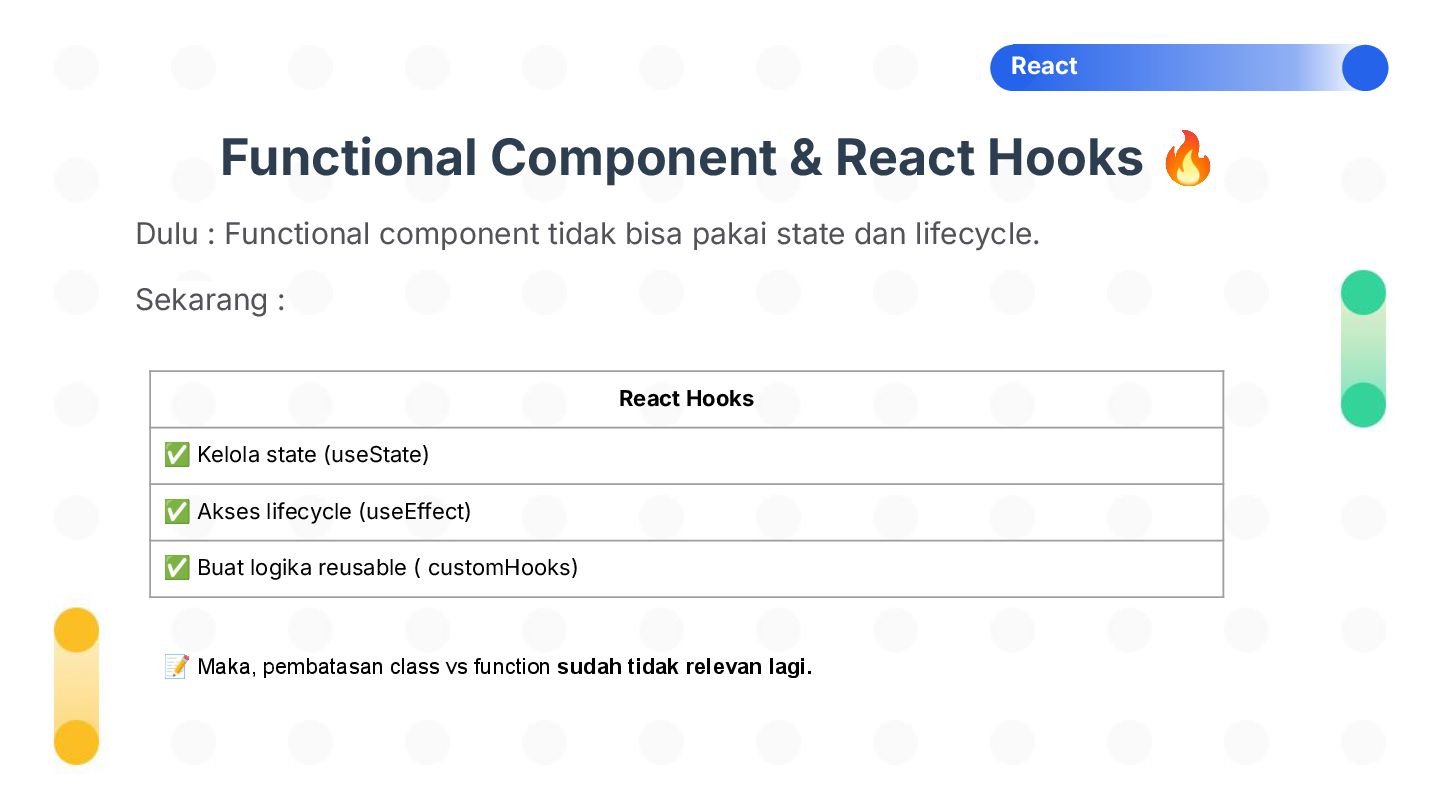Screen dimensions: 1440x810
Task: Click the lower yellow circle decoration
Action: point(76,742)
